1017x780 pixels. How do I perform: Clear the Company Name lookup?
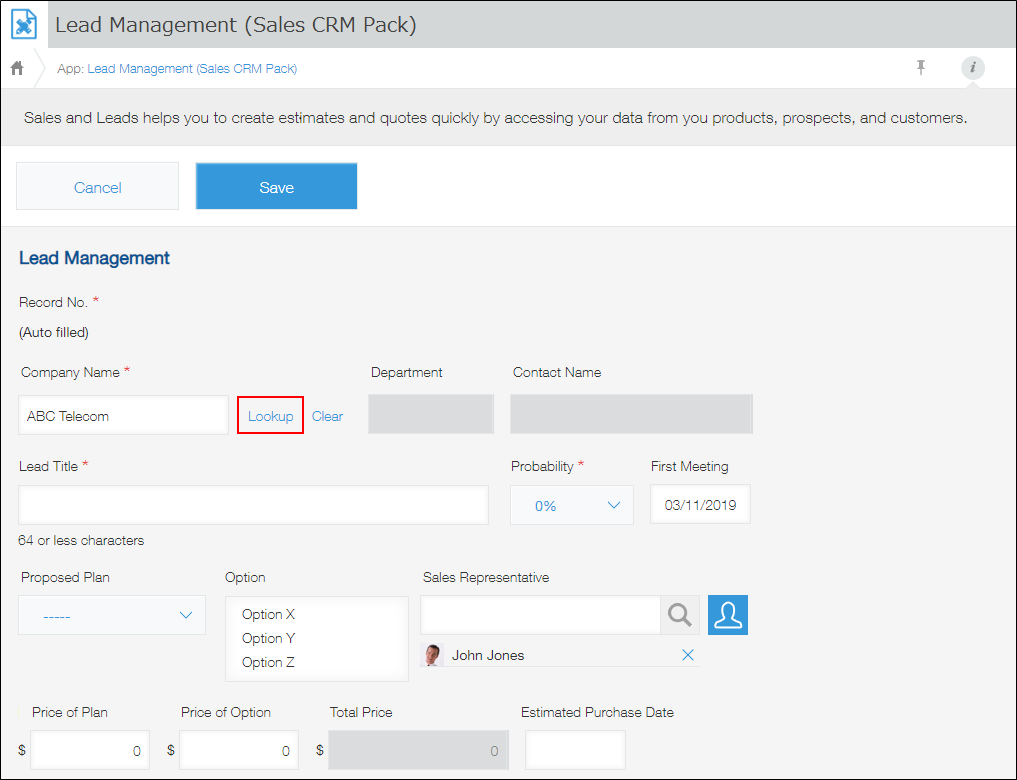click(x=328, y=416)
